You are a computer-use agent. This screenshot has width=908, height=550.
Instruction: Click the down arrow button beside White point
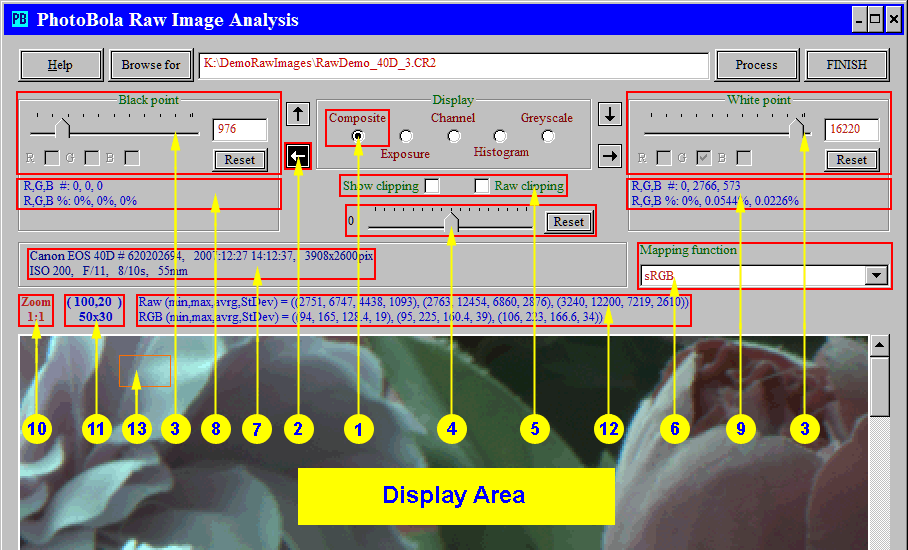point(609,113)
